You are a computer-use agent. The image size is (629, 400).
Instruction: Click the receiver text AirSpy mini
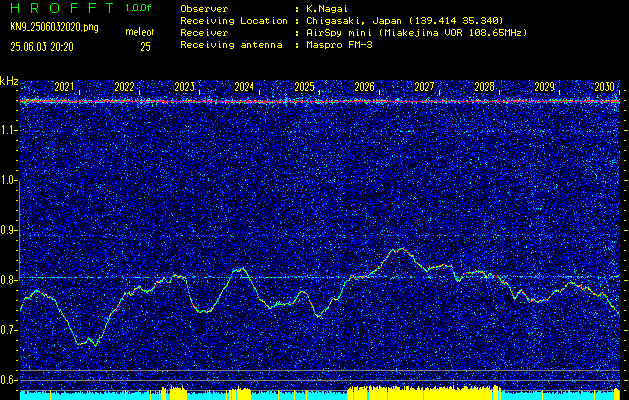click(338, 32)
